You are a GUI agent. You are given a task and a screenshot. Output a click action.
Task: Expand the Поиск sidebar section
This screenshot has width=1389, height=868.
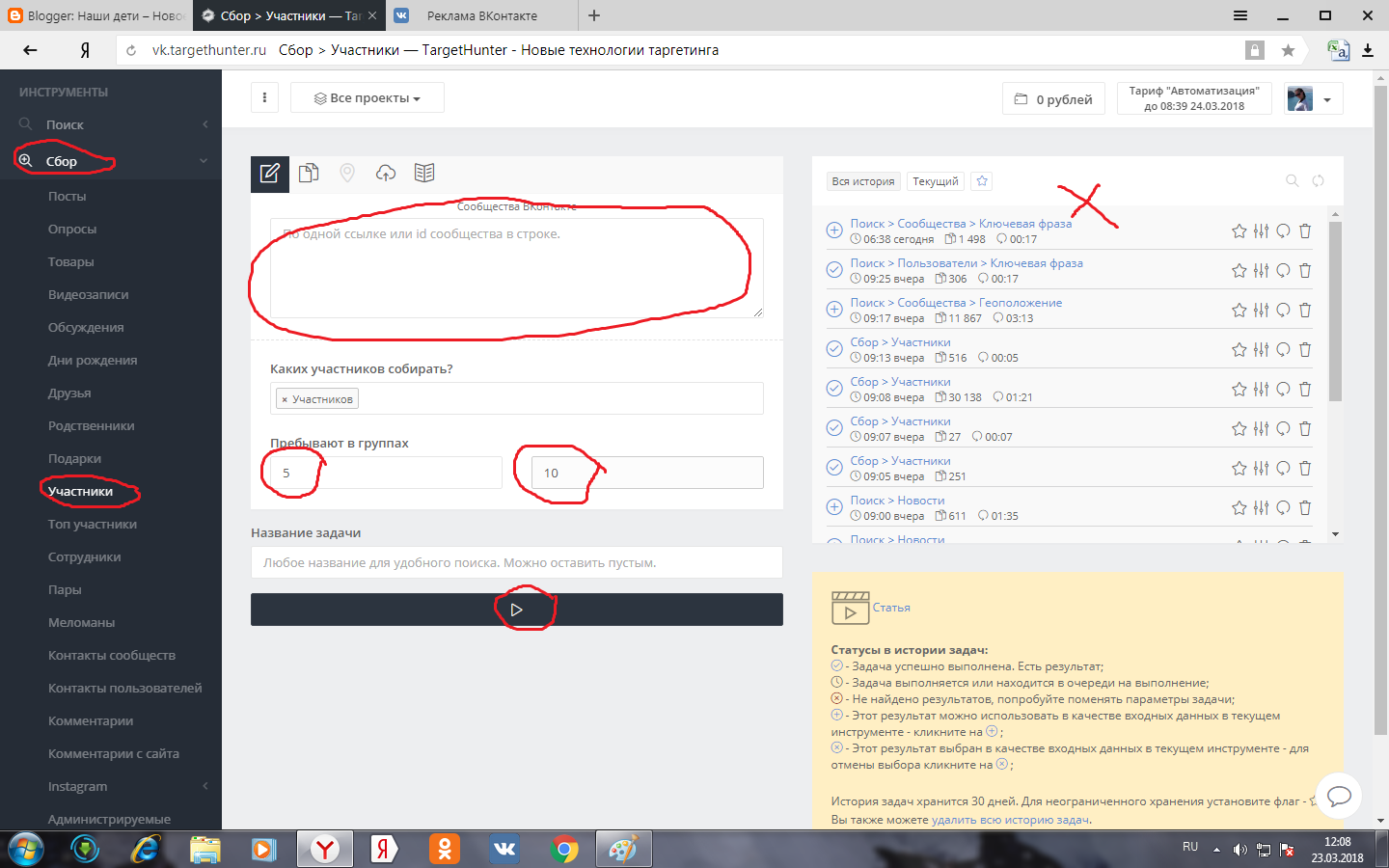(x=111, y=124)
